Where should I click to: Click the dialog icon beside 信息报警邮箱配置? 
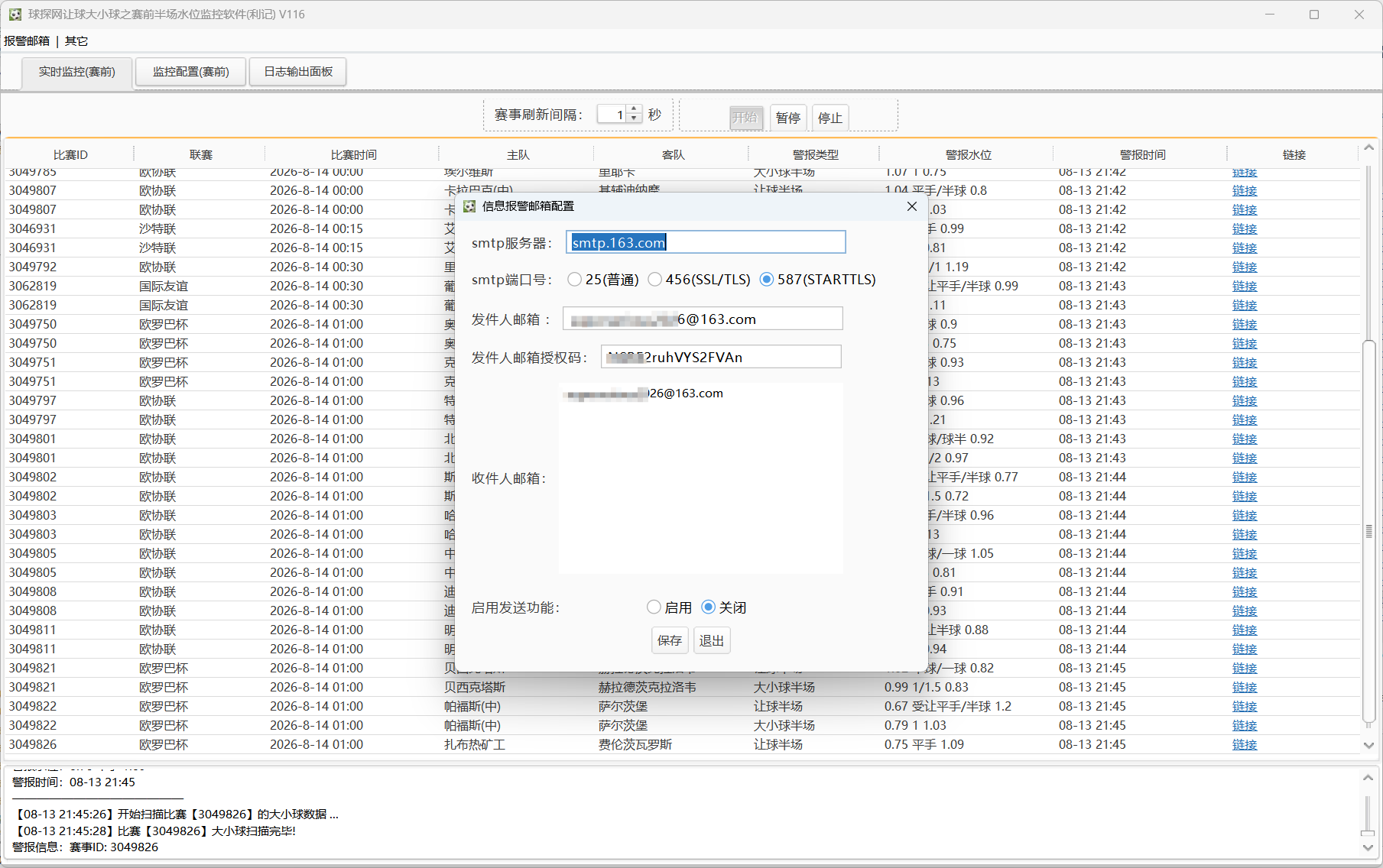tap(469, 206)
